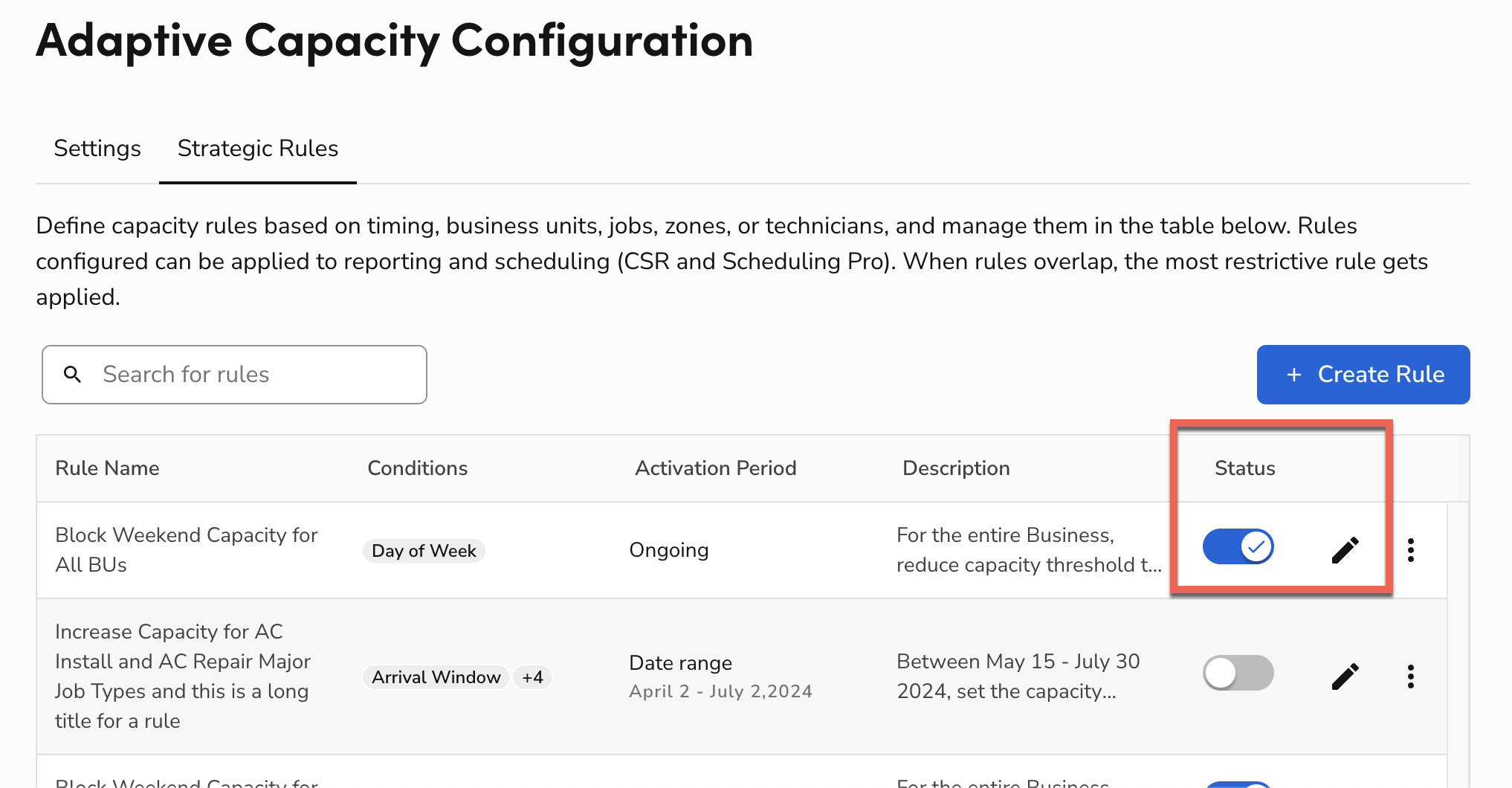Expand the +4 conditions chip
The width and height of the screenshot is (1512, 788).
[x=532, y=676]
